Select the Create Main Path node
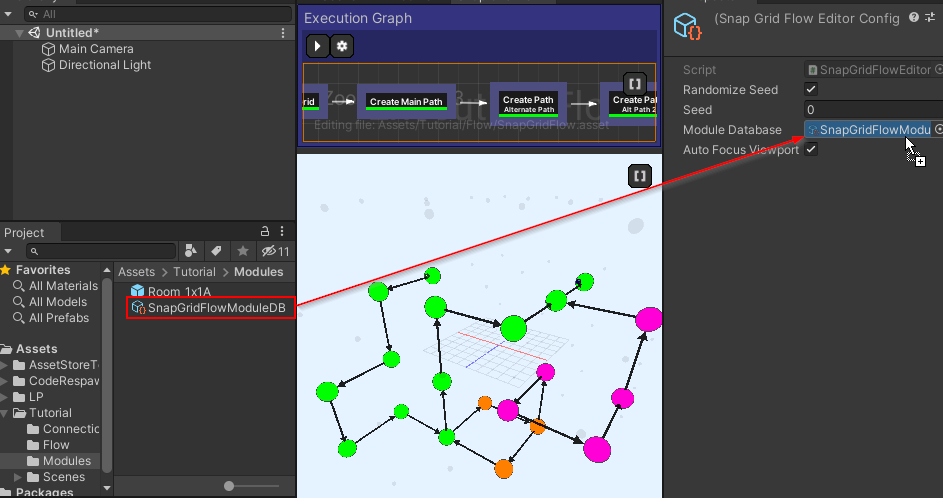Image resolution: width=943 pixels, height=498 pixels. coord(406,102)
